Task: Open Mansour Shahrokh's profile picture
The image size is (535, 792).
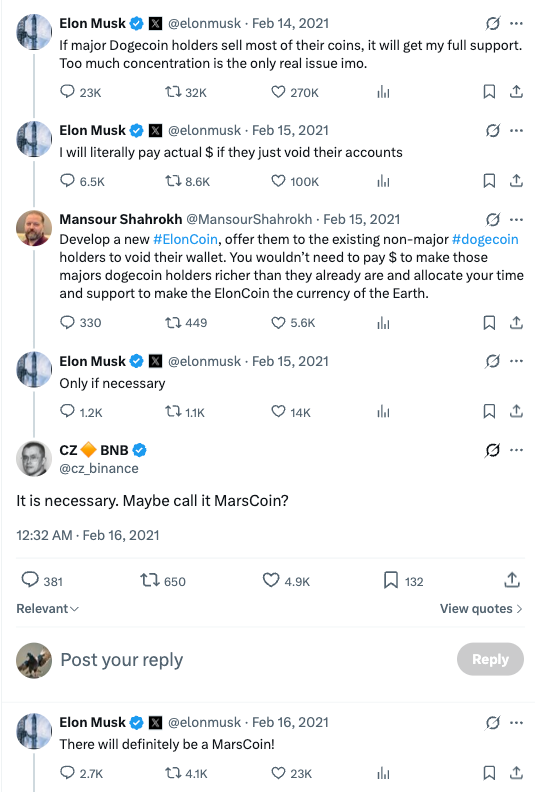Action: pos(34,228)
